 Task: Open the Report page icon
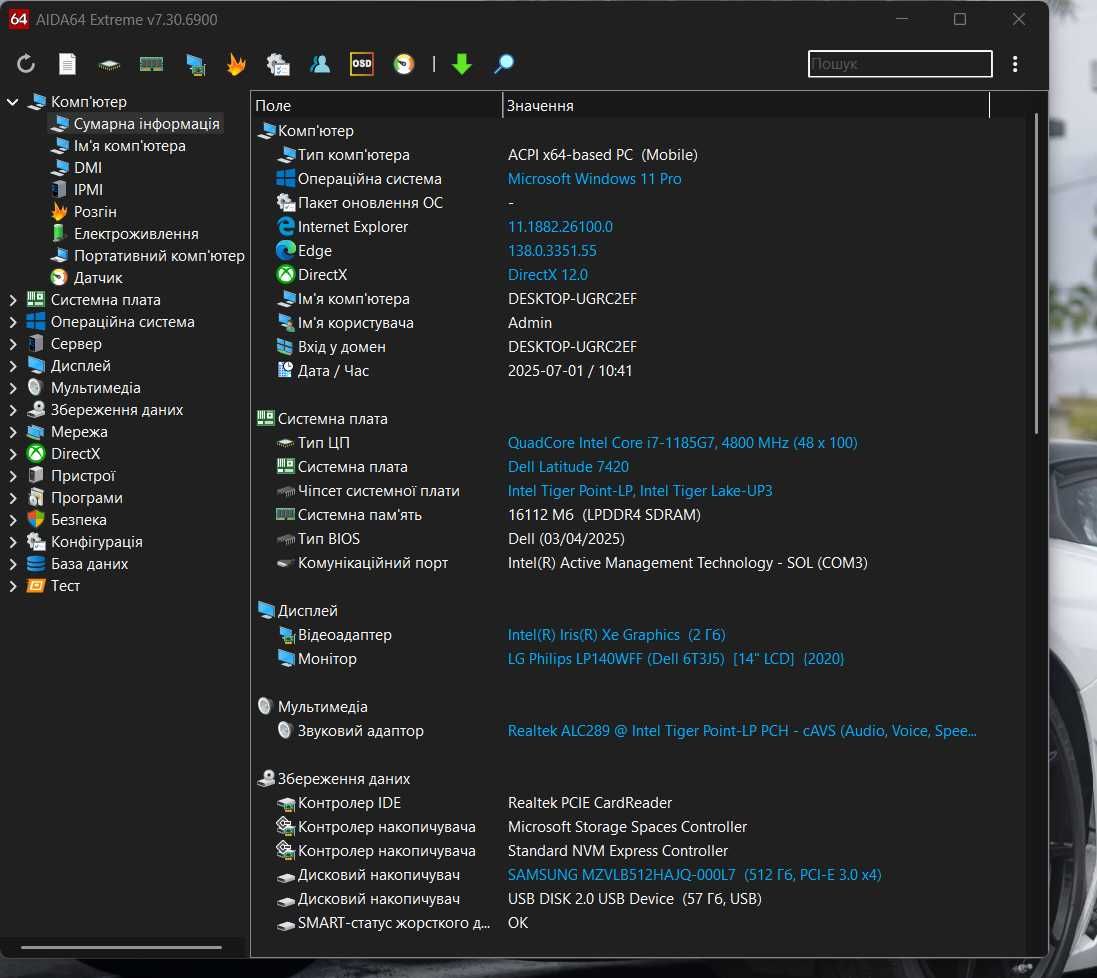(x=68, y=64)
